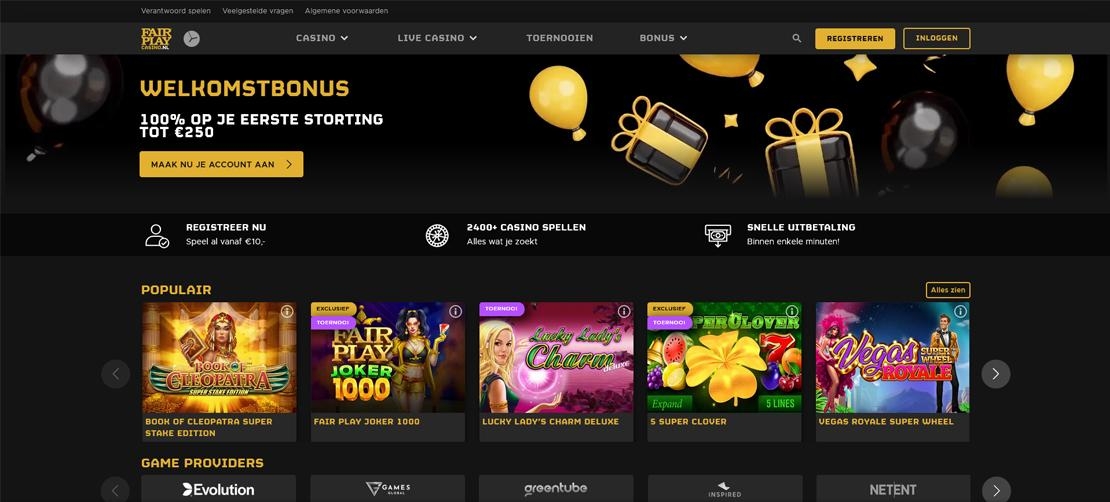Expand the Live Casino dropdown menu

pyautogui.click(x=437, y=38)
